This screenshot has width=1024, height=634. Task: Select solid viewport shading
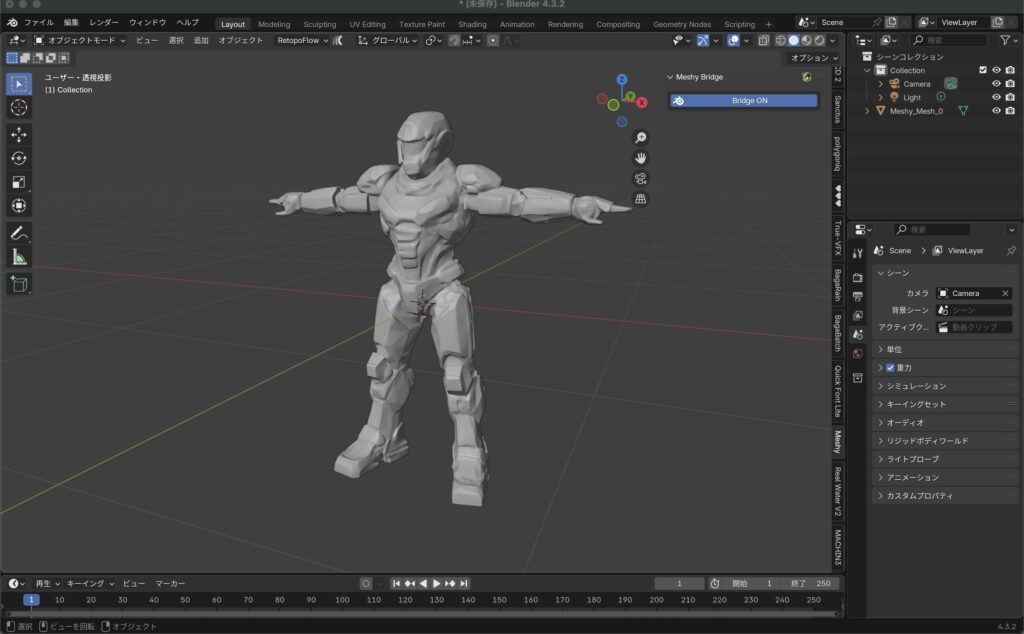tap(793, 40)
